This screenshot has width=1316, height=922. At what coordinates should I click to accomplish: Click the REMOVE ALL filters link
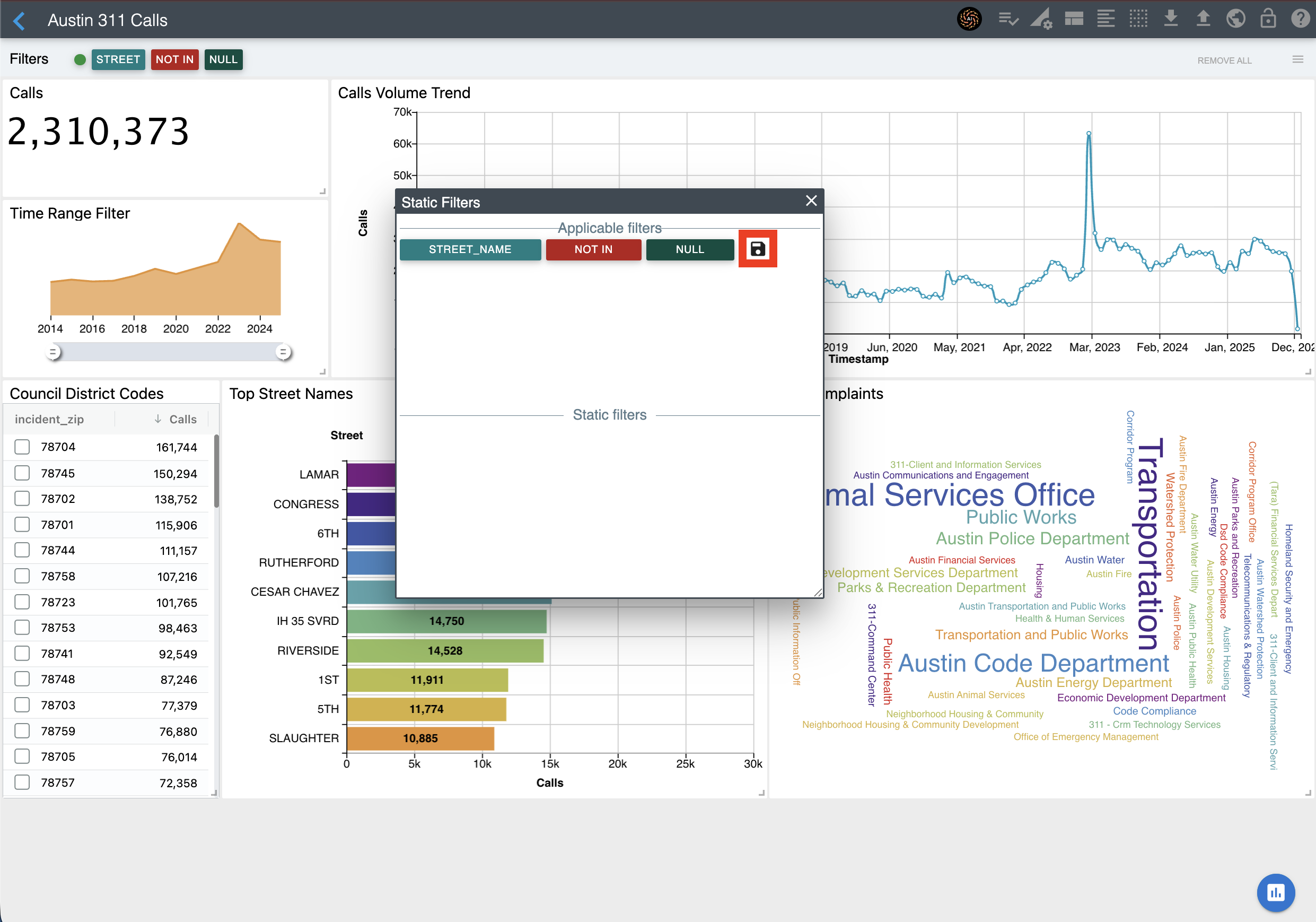tap(1224, 60)
